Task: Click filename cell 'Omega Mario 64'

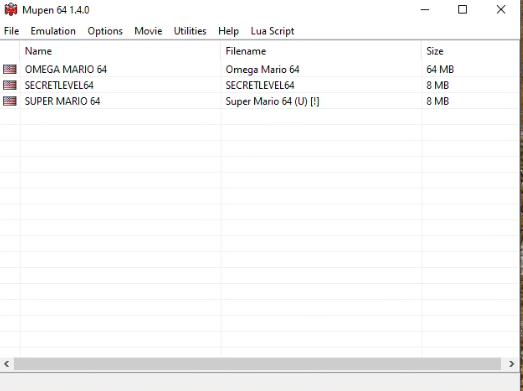Action: (x=263, y=69)
